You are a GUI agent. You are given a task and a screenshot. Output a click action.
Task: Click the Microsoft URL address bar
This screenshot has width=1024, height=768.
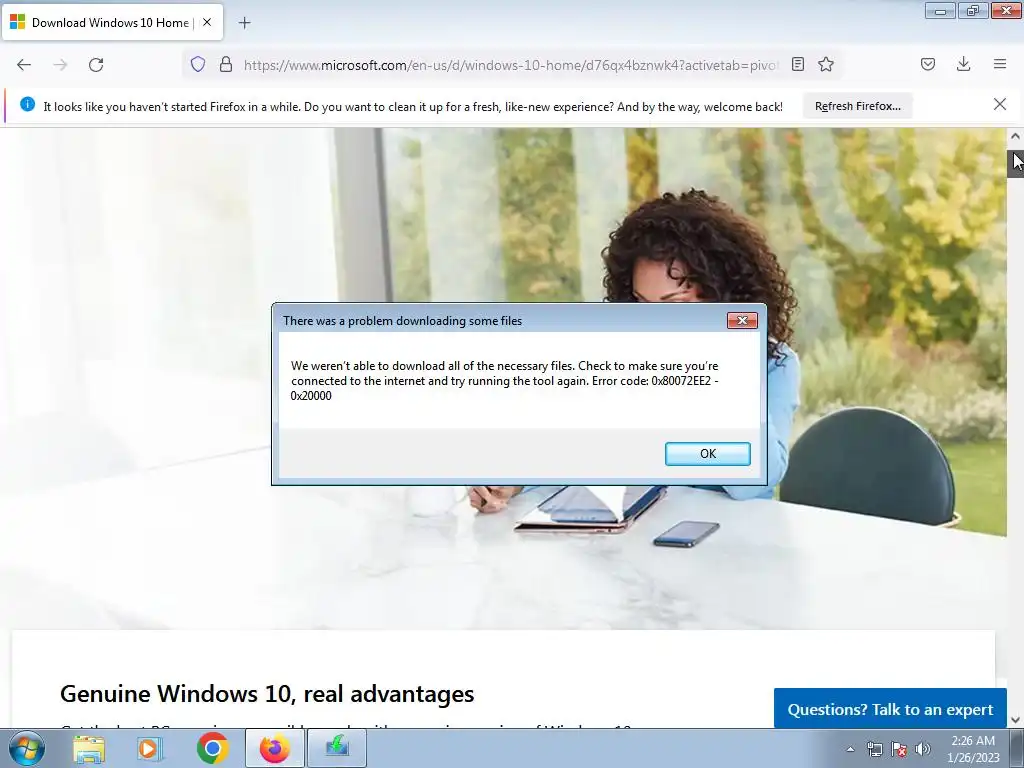tap(511, 65)
